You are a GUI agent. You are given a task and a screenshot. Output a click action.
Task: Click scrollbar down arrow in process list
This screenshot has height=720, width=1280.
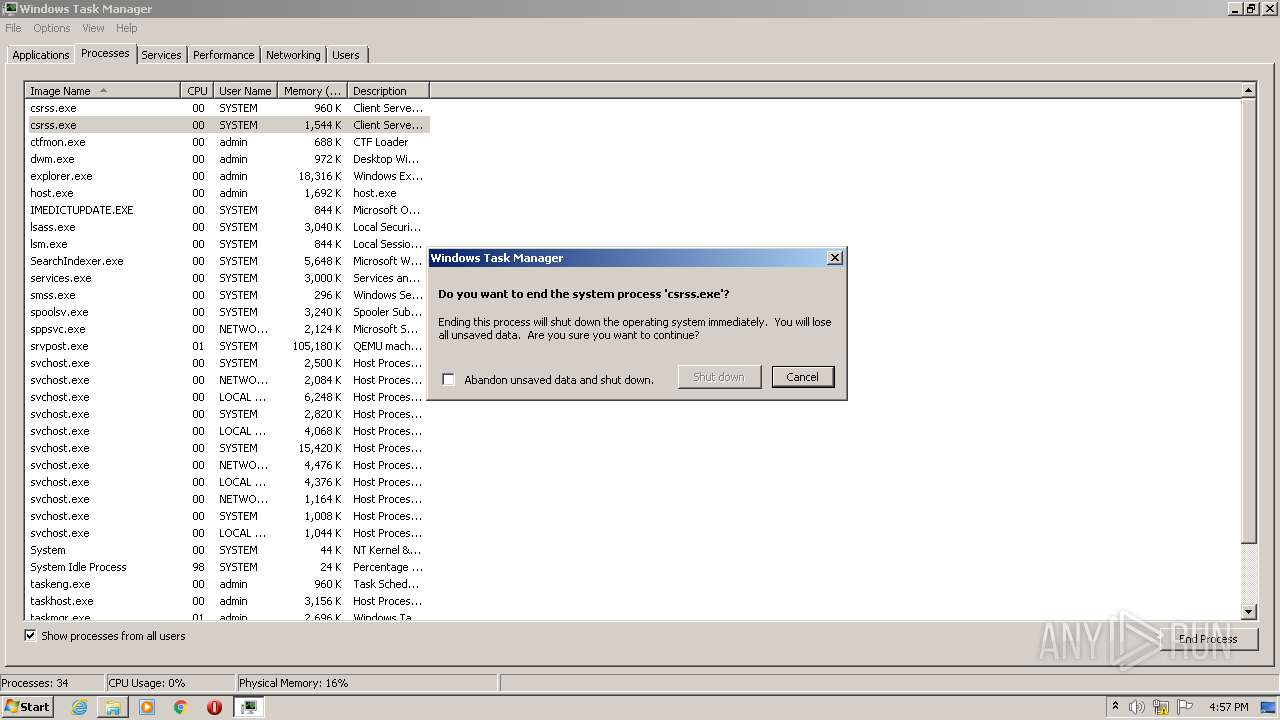tap(1248, 612)
